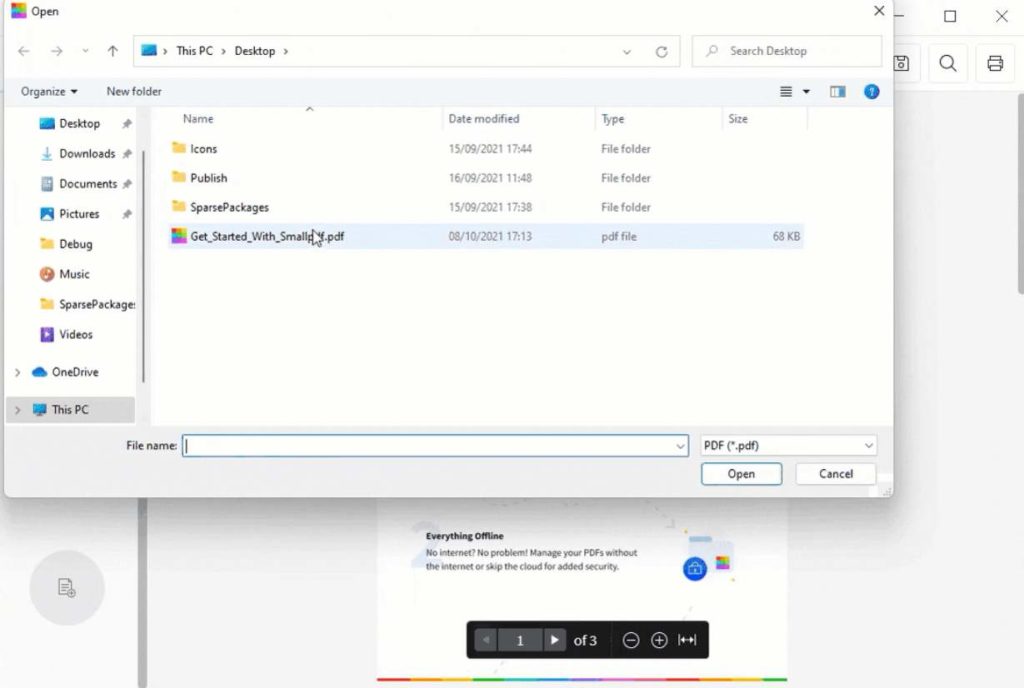Image resolution: width=1024 pixels, height=688 pixels.
Task: Click the add document round button
Action: tap(67, 587)
